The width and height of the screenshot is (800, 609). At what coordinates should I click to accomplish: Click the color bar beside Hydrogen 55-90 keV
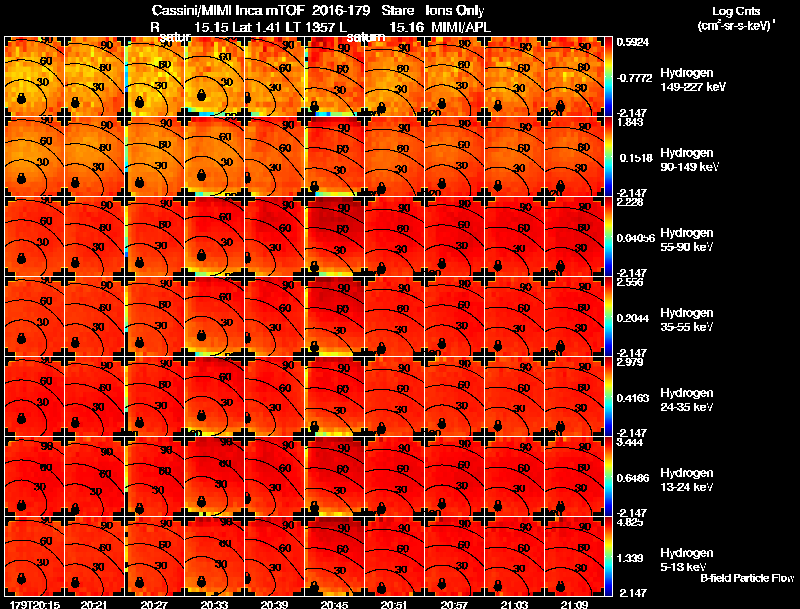[x=608, y=237]
